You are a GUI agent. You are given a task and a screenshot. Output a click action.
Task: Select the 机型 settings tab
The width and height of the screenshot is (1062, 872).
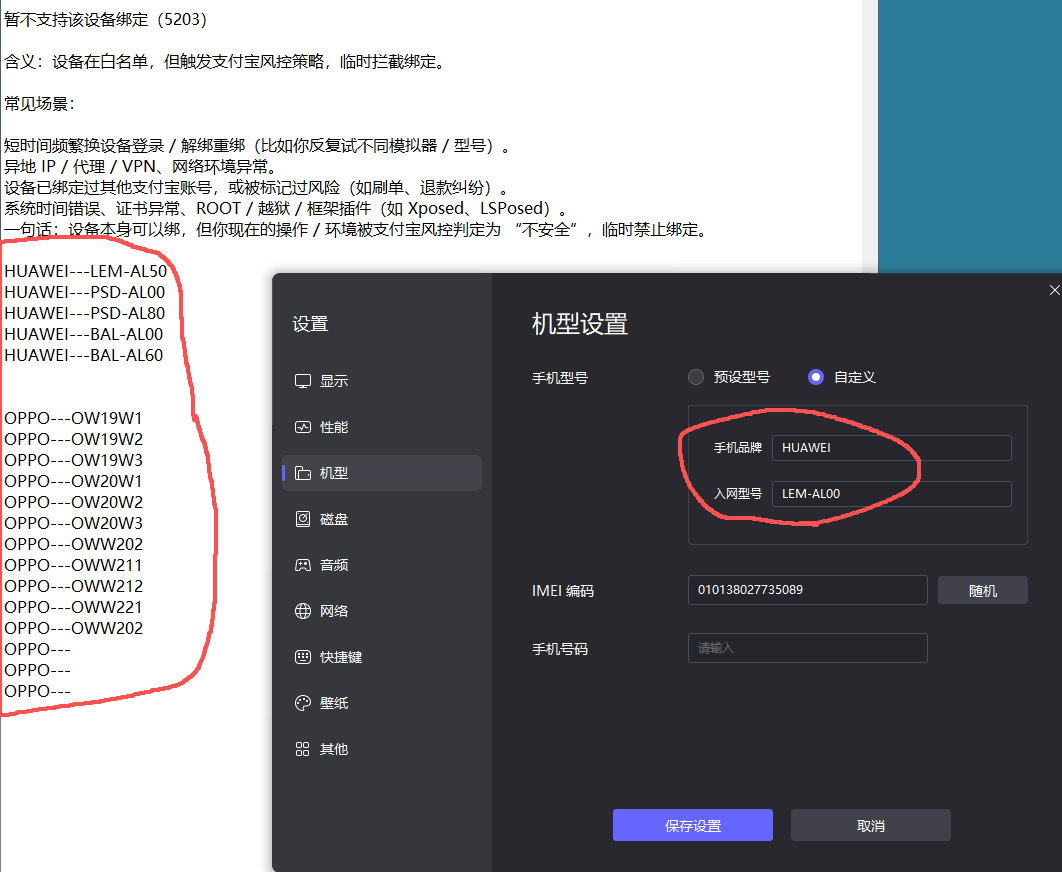point(382,473)
